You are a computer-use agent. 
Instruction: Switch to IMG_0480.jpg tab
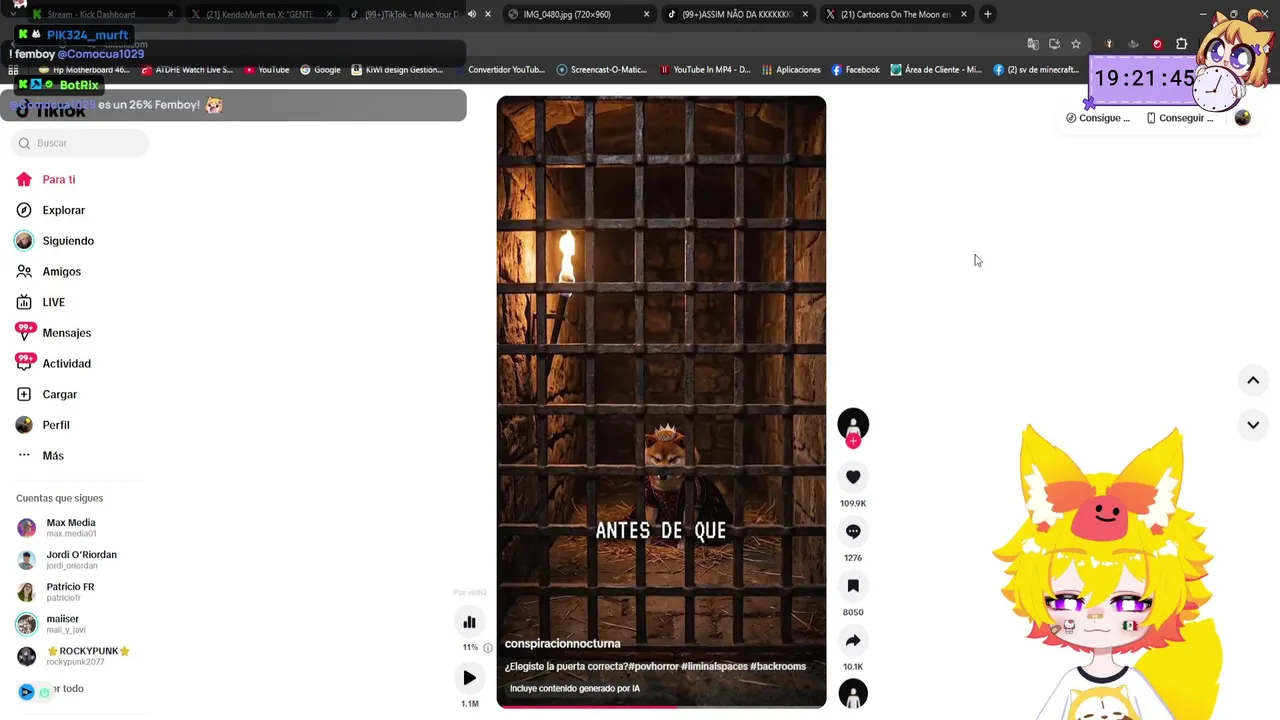coord(577,14)
